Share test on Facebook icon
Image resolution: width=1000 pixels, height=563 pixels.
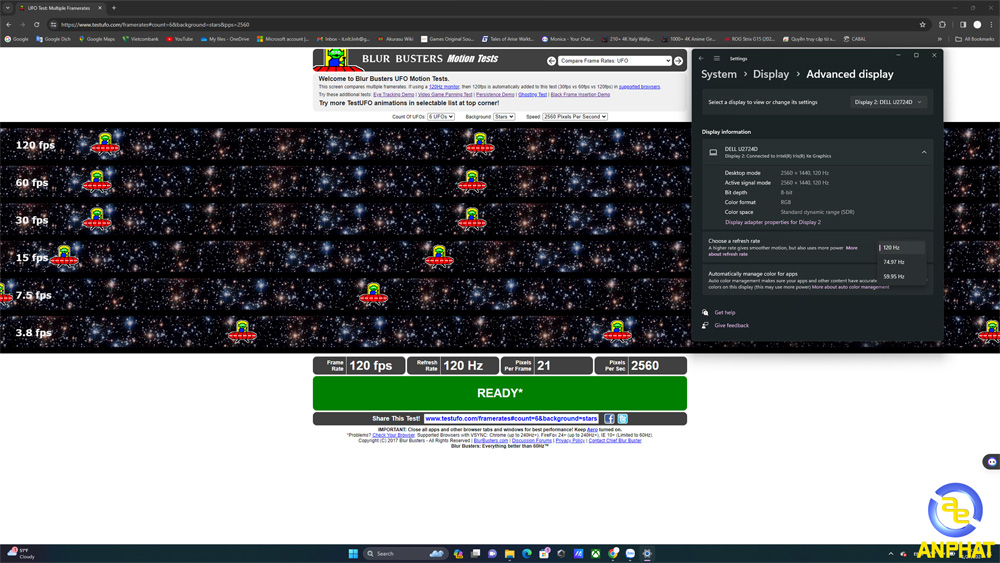[x=609, y=418]
